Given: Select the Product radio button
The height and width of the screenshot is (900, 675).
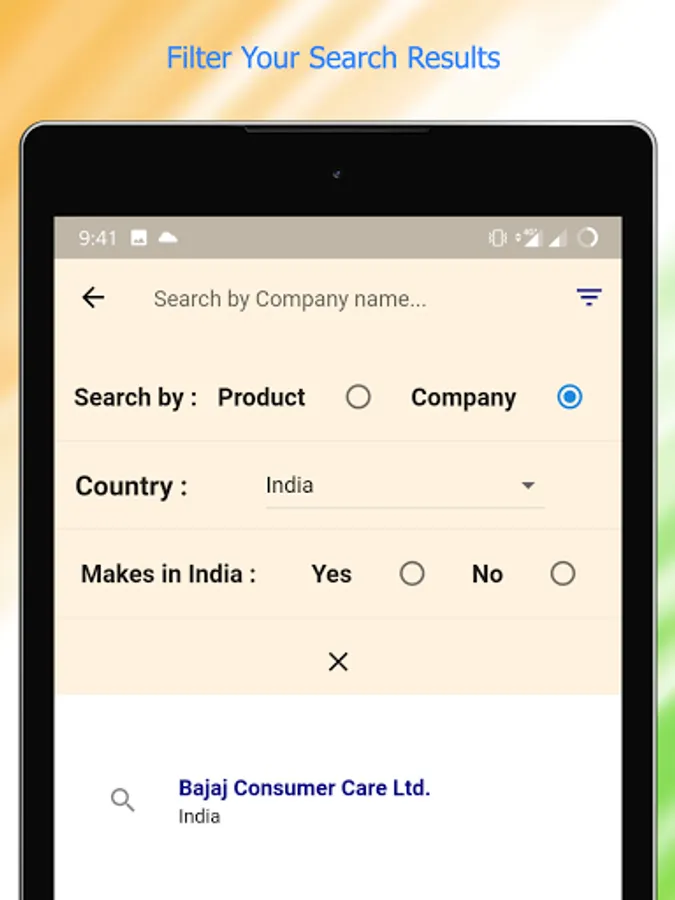Looking at the screenshot, I should [358, 397].
